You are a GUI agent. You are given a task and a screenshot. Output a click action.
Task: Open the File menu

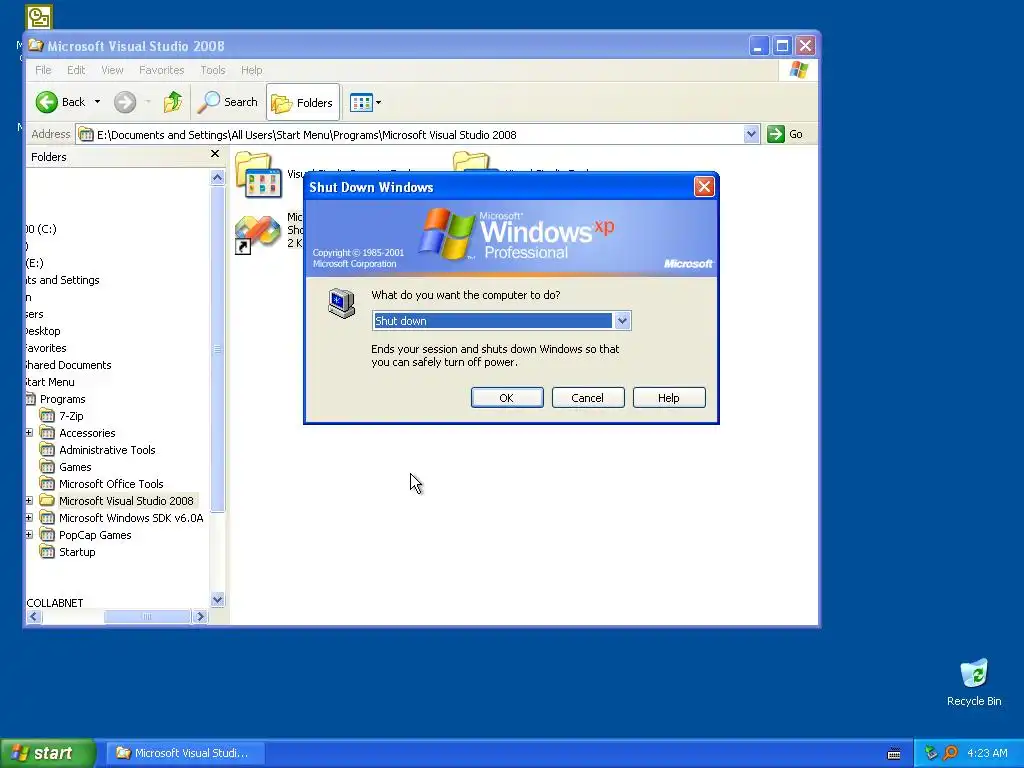[43, 70]
